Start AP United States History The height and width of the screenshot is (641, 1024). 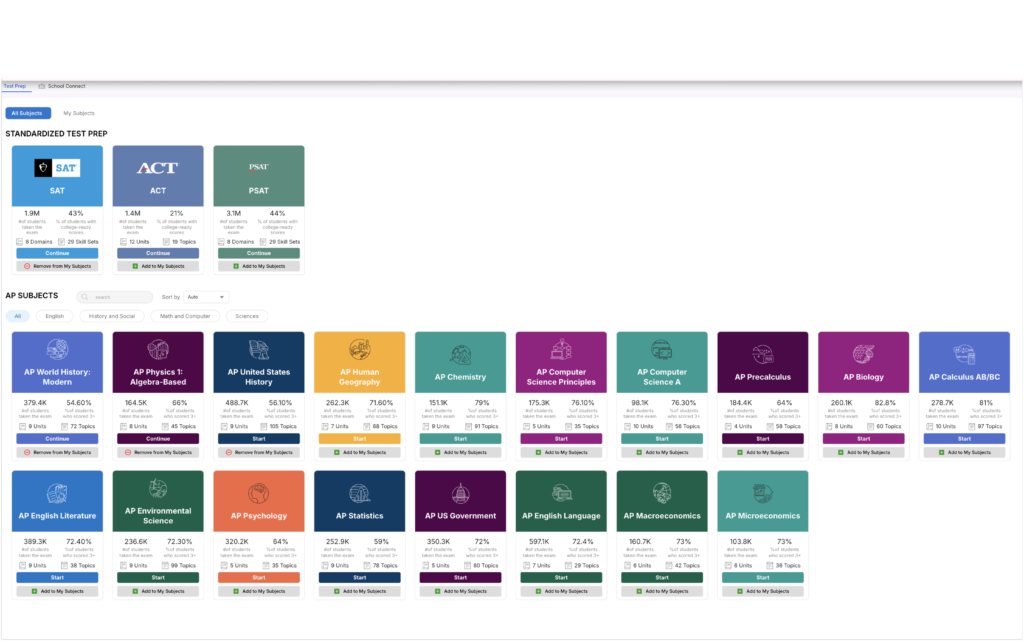pos(259,439)
